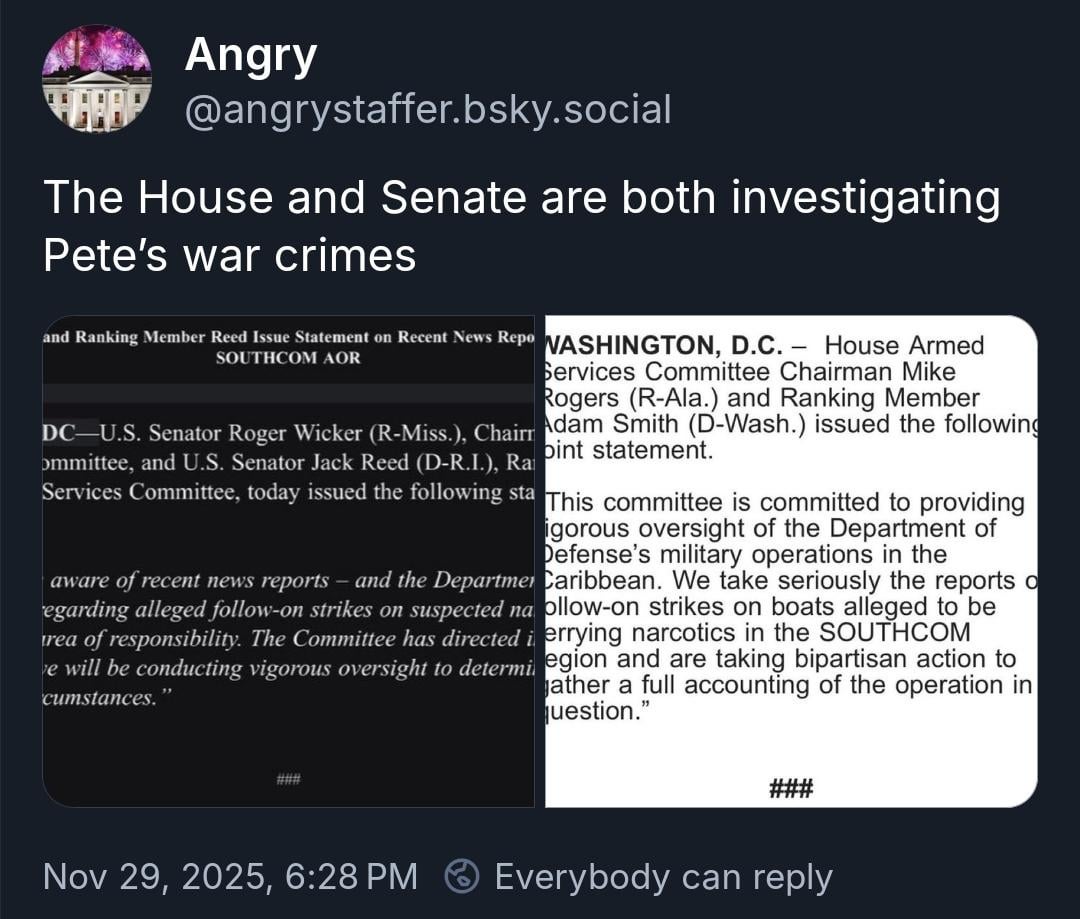Open the House Armed Services statement image
This screenshot has height=919, width=1080.
(790, 560)
